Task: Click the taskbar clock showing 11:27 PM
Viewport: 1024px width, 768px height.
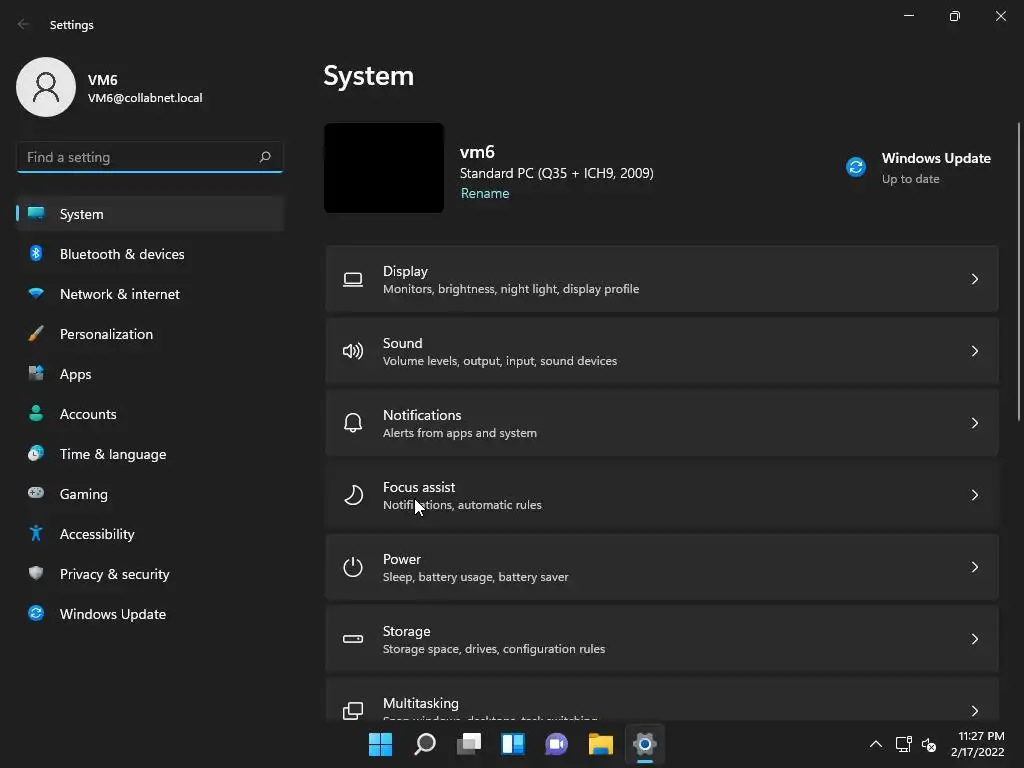Action: (x=977, y=744)
